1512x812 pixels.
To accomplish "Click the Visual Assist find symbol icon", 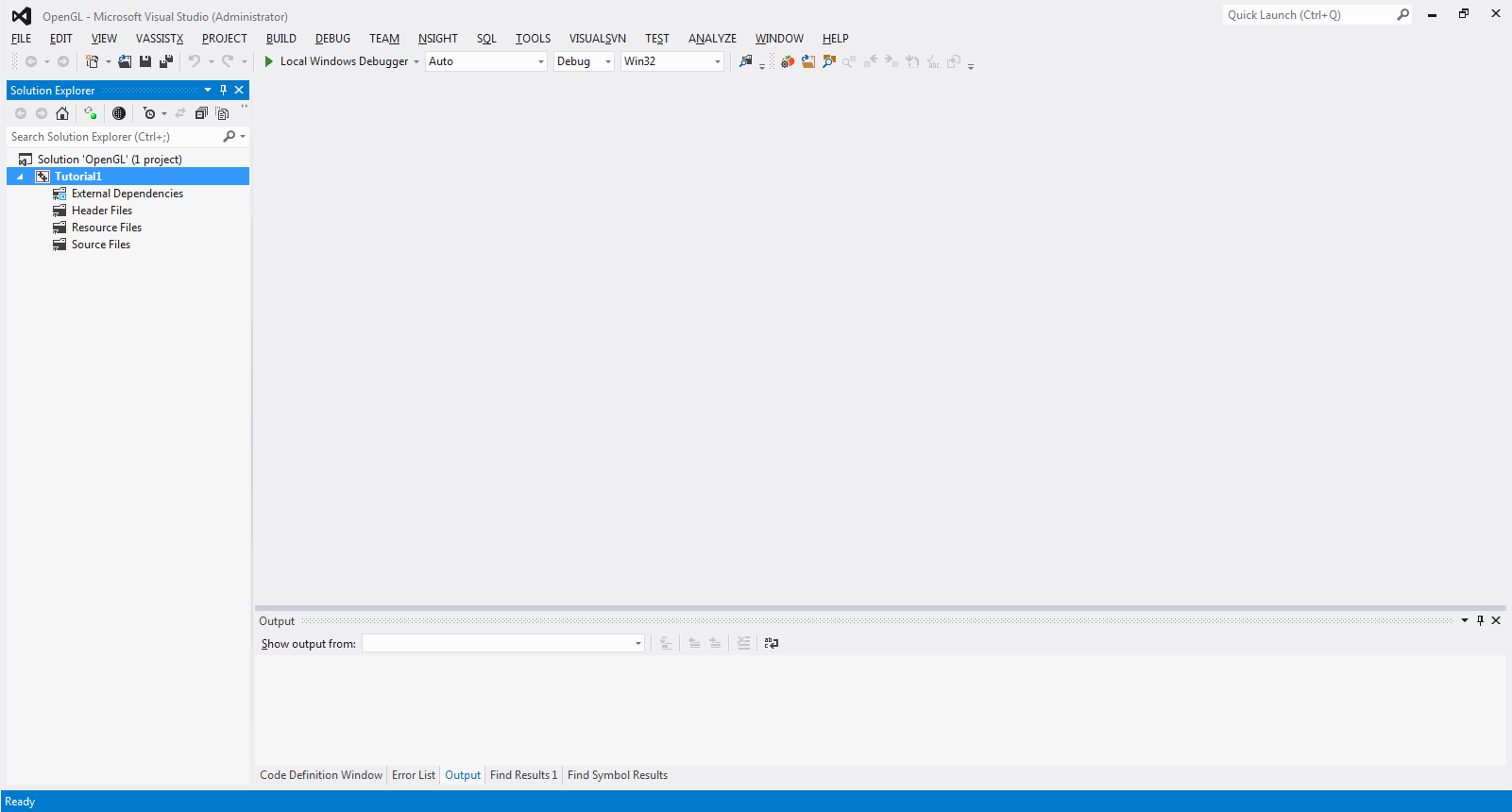I will point(829,61).
